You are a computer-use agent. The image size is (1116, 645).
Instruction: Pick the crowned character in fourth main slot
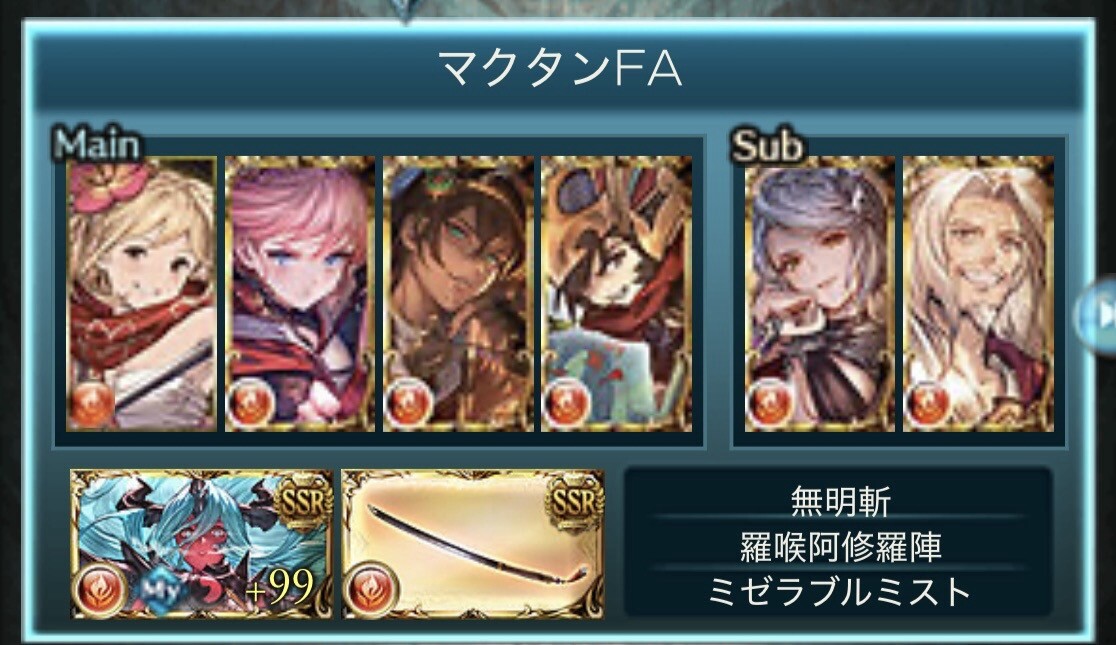point(616,294)
